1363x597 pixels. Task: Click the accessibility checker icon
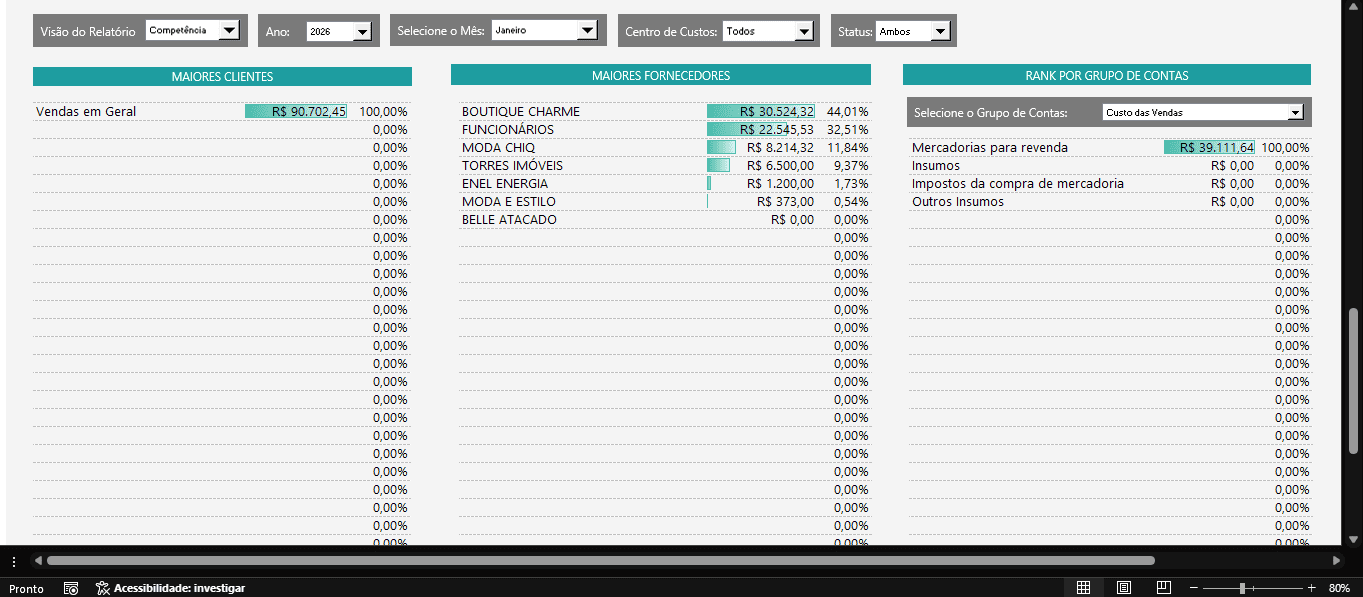[102, 588]
